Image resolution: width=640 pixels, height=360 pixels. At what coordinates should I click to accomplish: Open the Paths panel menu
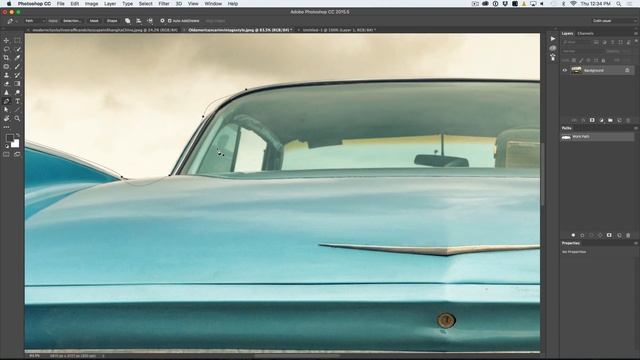(x=636, y=128)
